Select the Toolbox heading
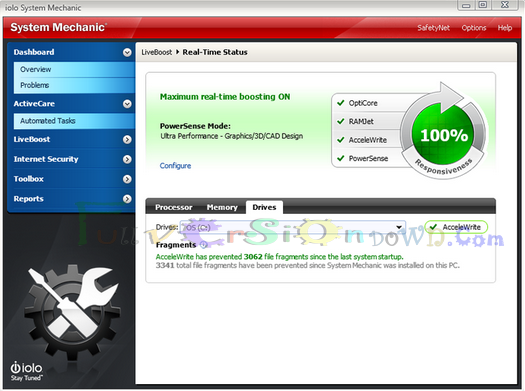Screen dimensions: 525x391 coord(28,179)
